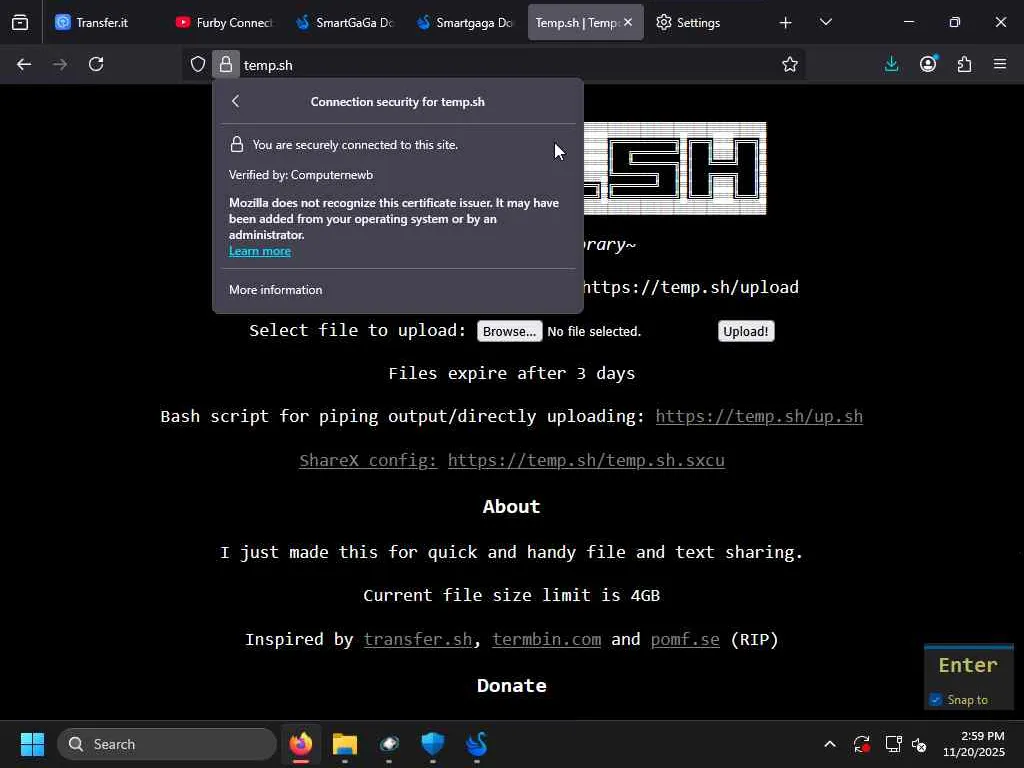Open the extensions puzzle icon
Screen dimensions: 1024x768
tap(965, 64)
